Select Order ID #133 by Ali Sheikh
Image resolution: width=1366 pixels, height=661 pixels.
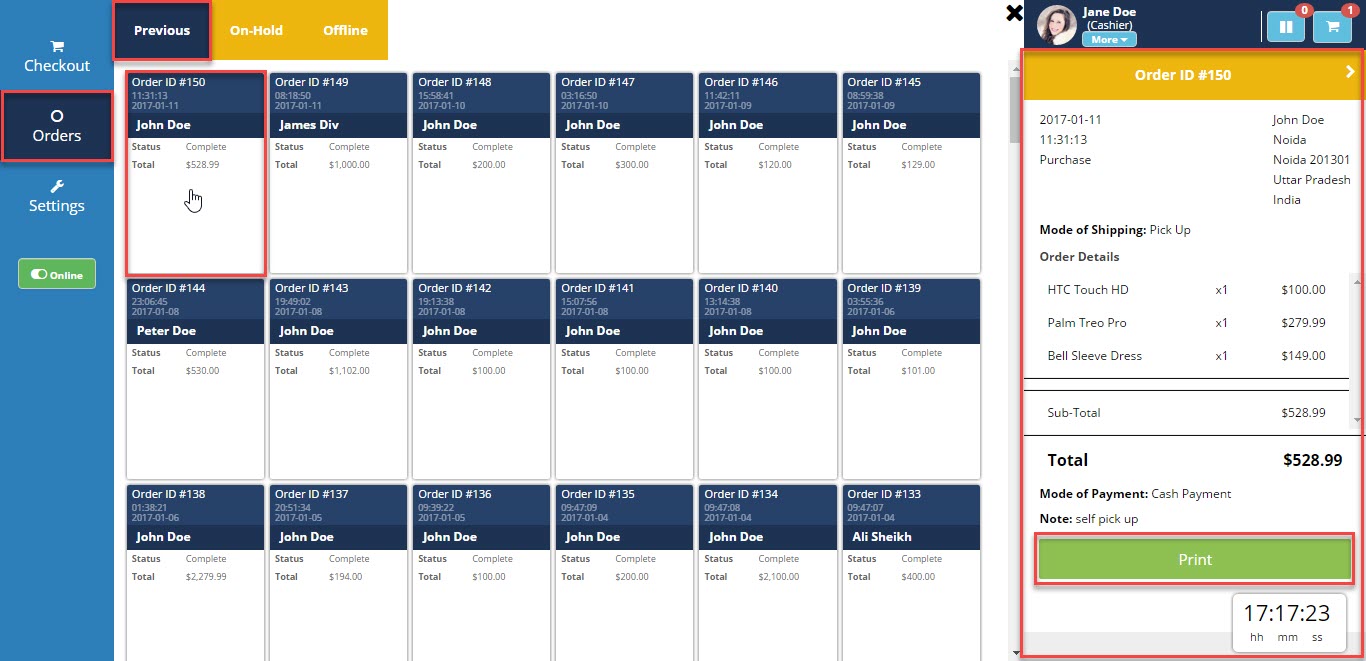tap(911, 584)
